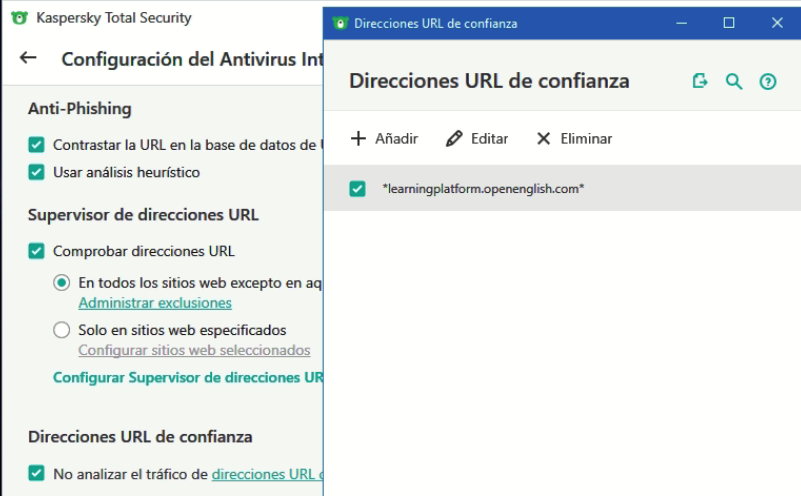Disable Usar análisis heurístico

36,172
